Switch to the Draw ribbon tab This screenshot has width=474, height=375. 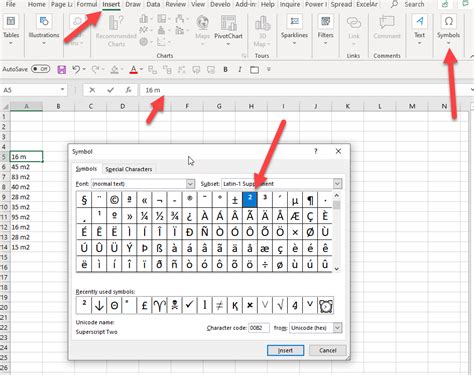point(133,4)
